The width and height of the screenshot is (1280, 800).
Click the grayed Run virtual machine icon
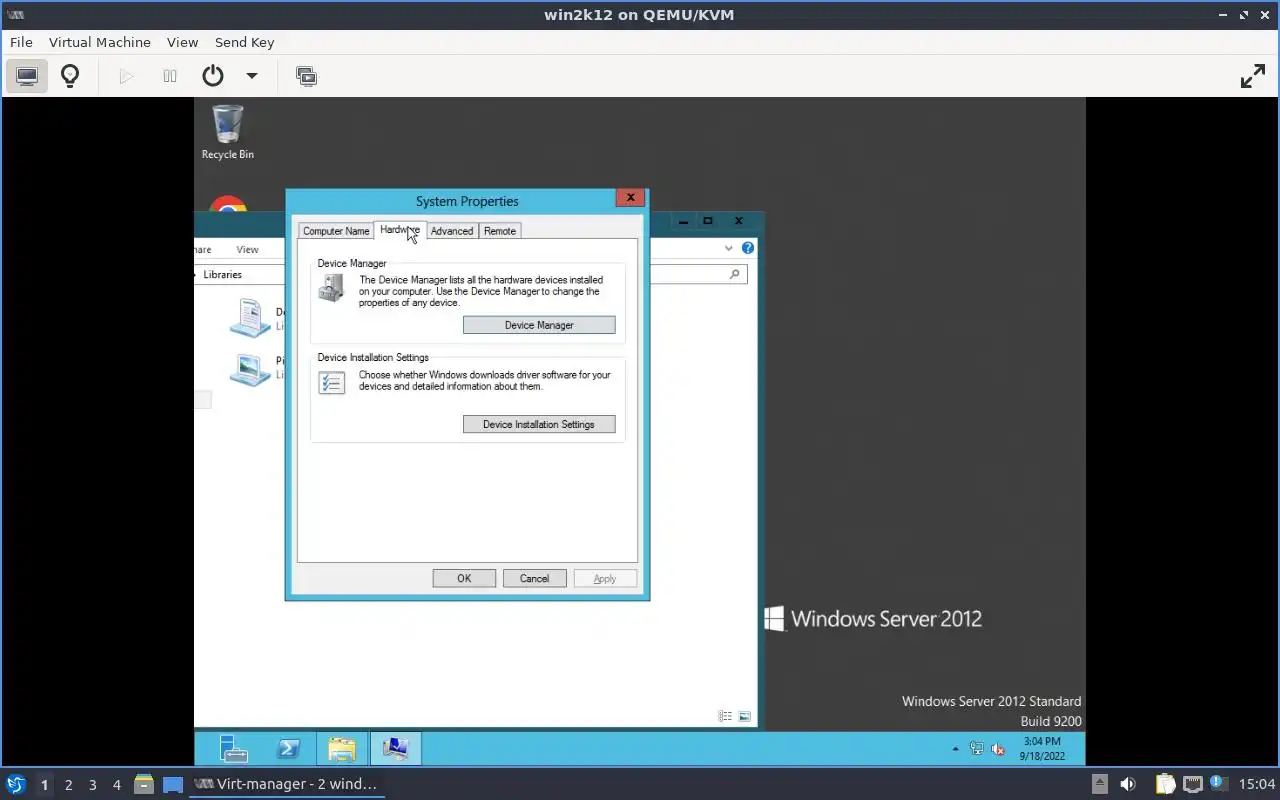point(126,76)
